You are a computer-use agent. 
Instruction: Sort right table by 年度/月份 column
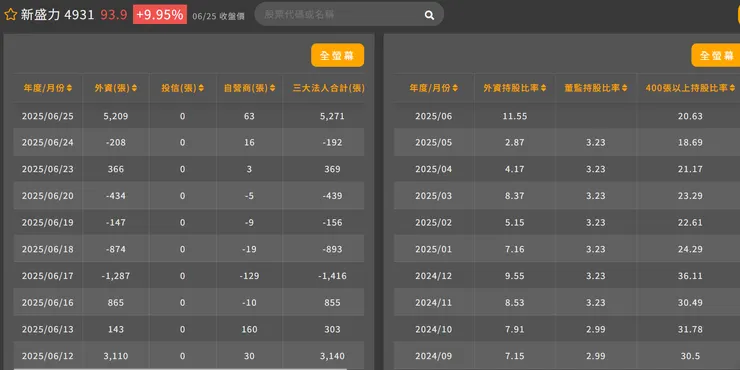pos(433,88)
